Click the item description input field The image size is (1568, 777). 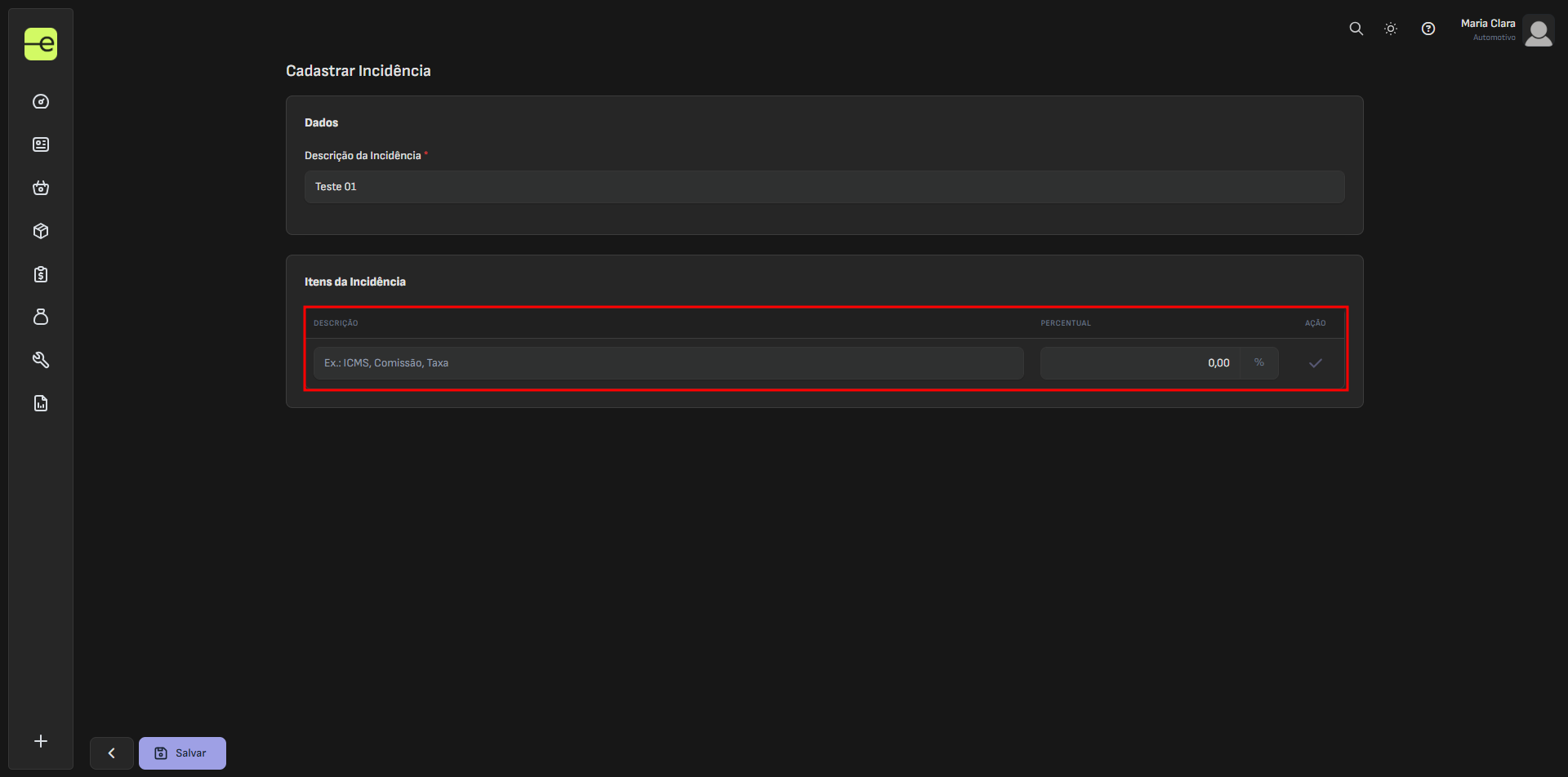tap(668, 363)
